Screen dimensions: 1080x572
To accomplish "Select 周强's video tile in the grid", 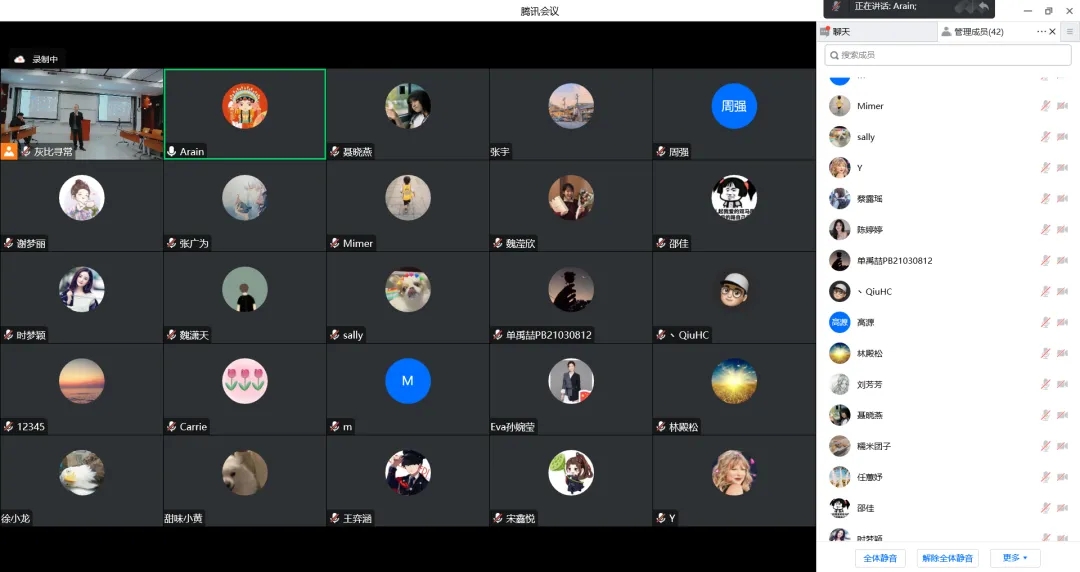I will [x=734, y=114].
